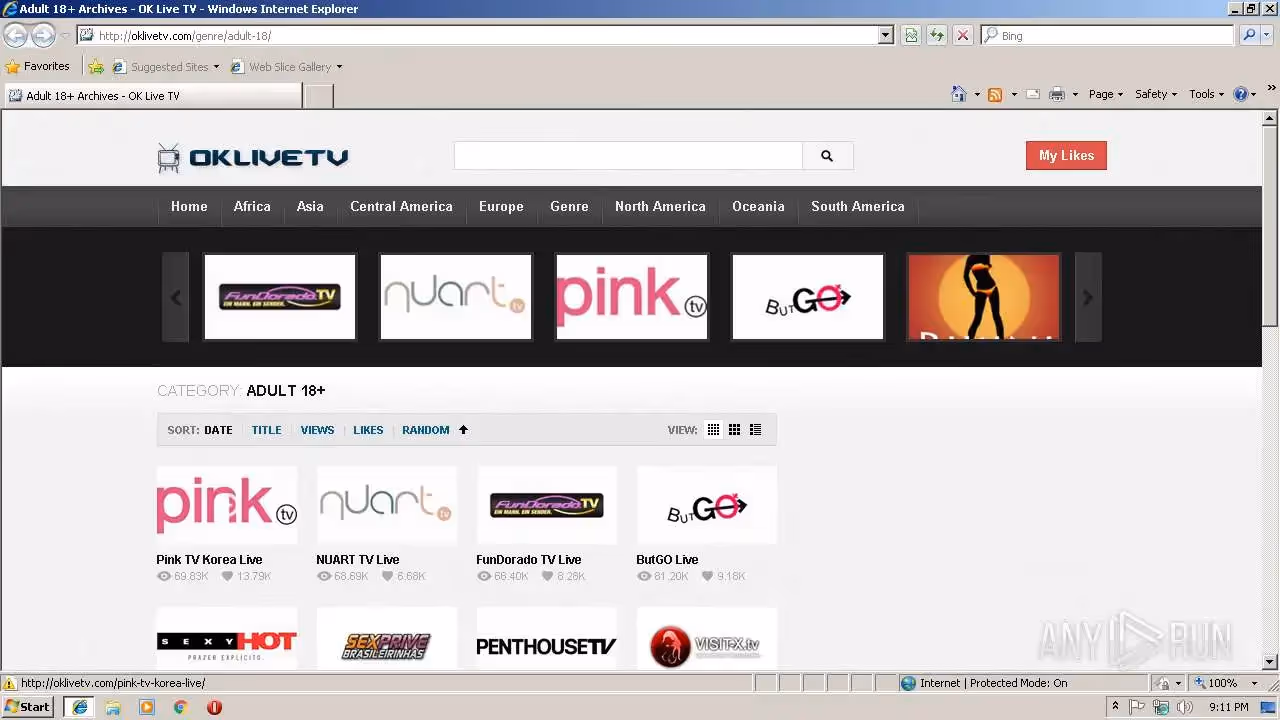Select the Adult 18+ Archives browser tab
Screen dimensions: 1280x720
tap(153, 96)
